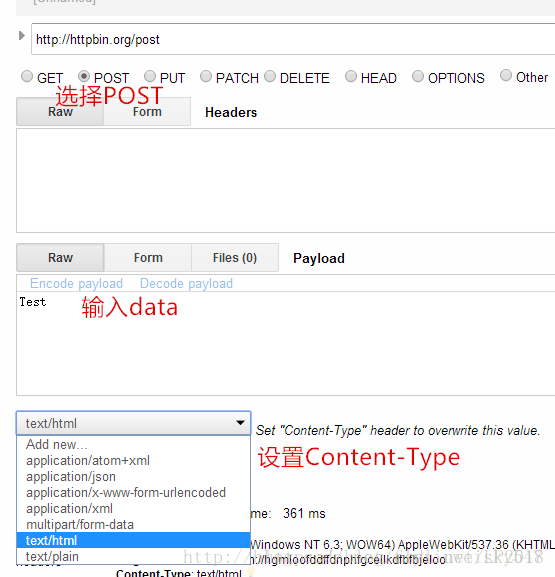The width and height of the screenshot is (555, 577).
Task: Click the 361 ms loading time value
Action: (304, 513)
